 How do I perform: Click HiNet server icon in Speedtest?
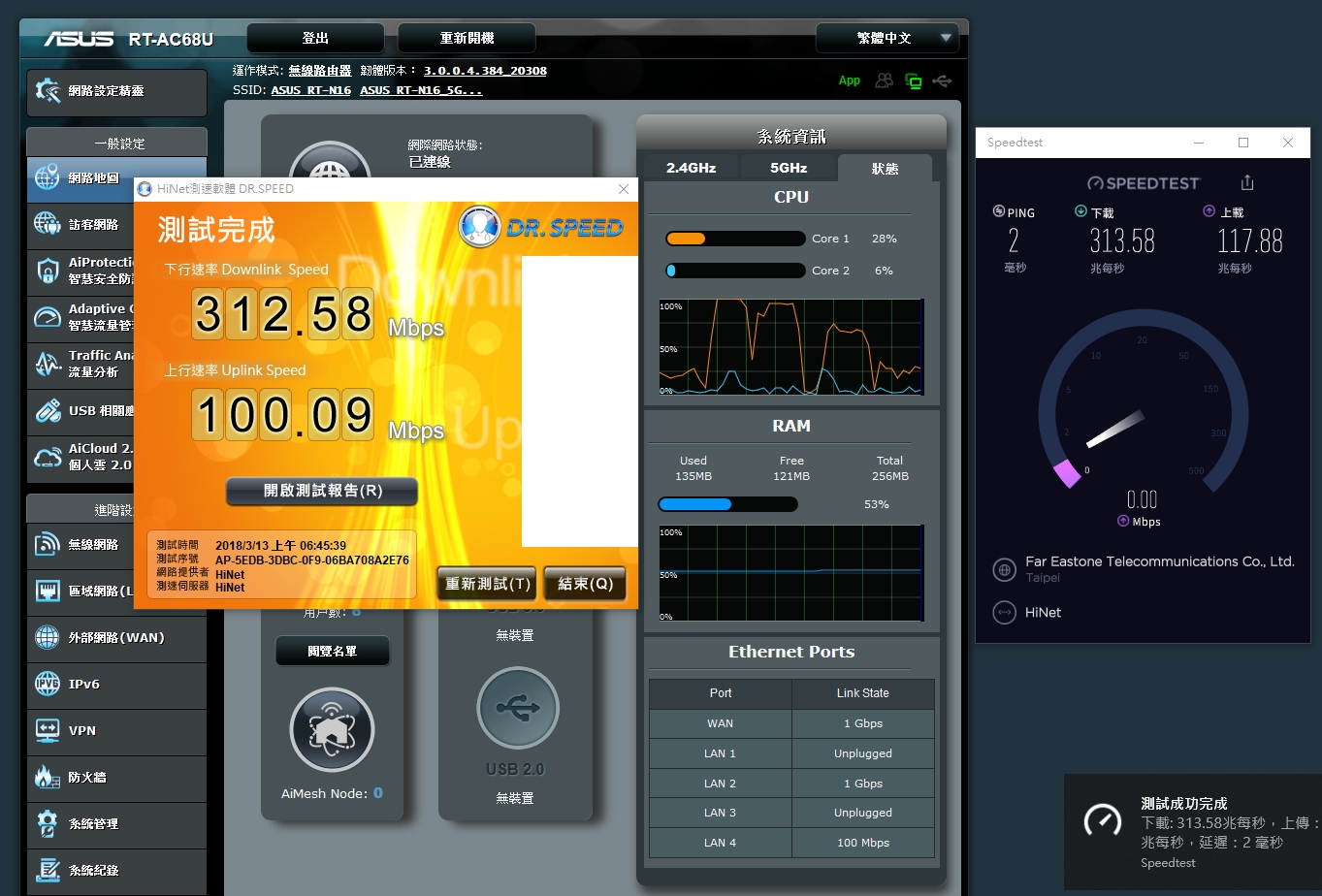[1005, 613]
